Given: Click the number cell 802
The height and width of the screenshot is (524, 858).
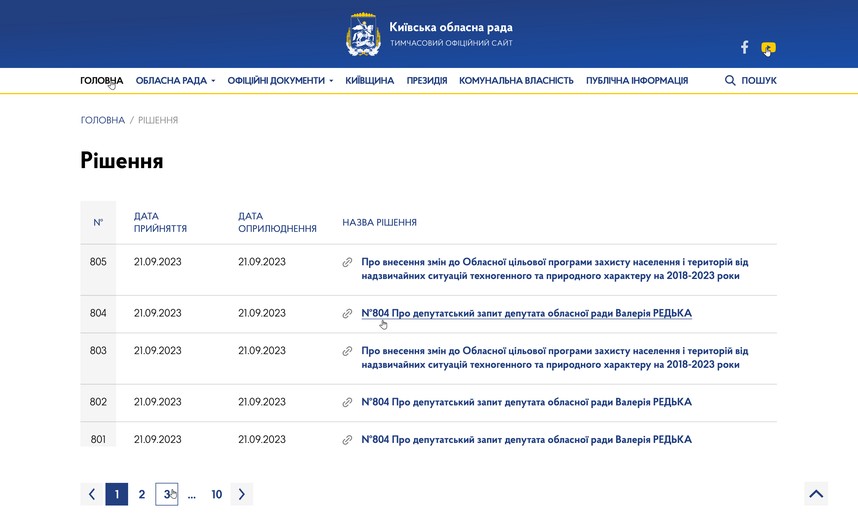Looking at the screenshot, I should [x=98, y=402].
